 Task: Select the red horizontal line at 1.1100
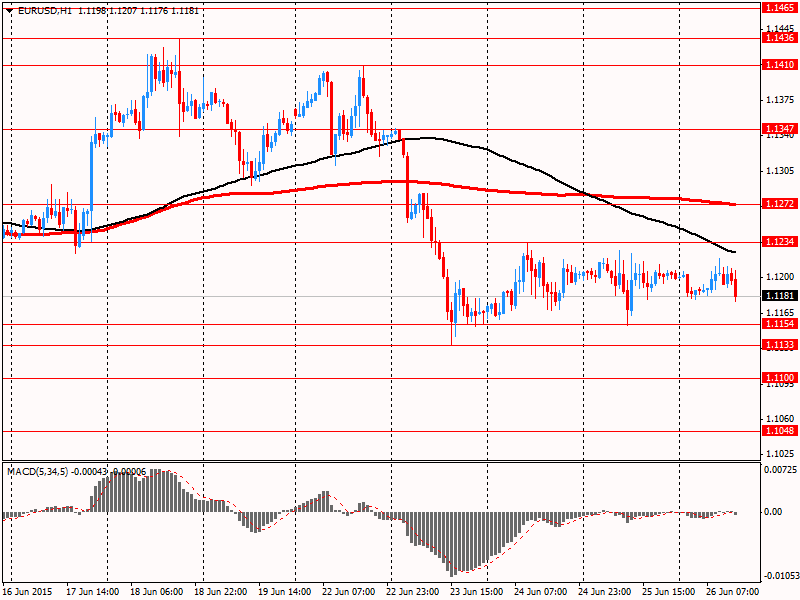tap(382, 379)
